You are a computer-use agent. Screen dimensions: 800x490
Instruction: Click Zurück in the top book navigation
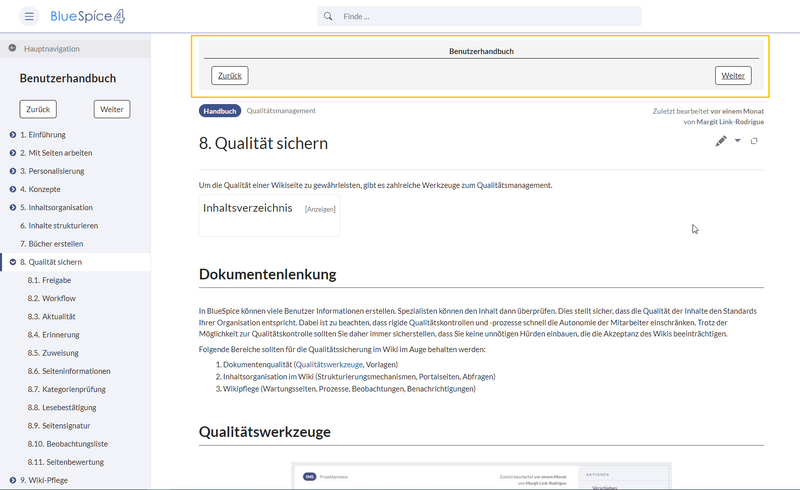(230, 76)
